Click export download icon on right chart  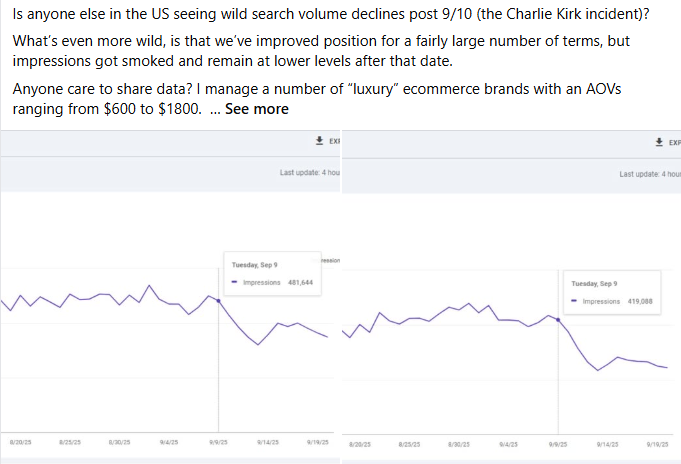658,142
